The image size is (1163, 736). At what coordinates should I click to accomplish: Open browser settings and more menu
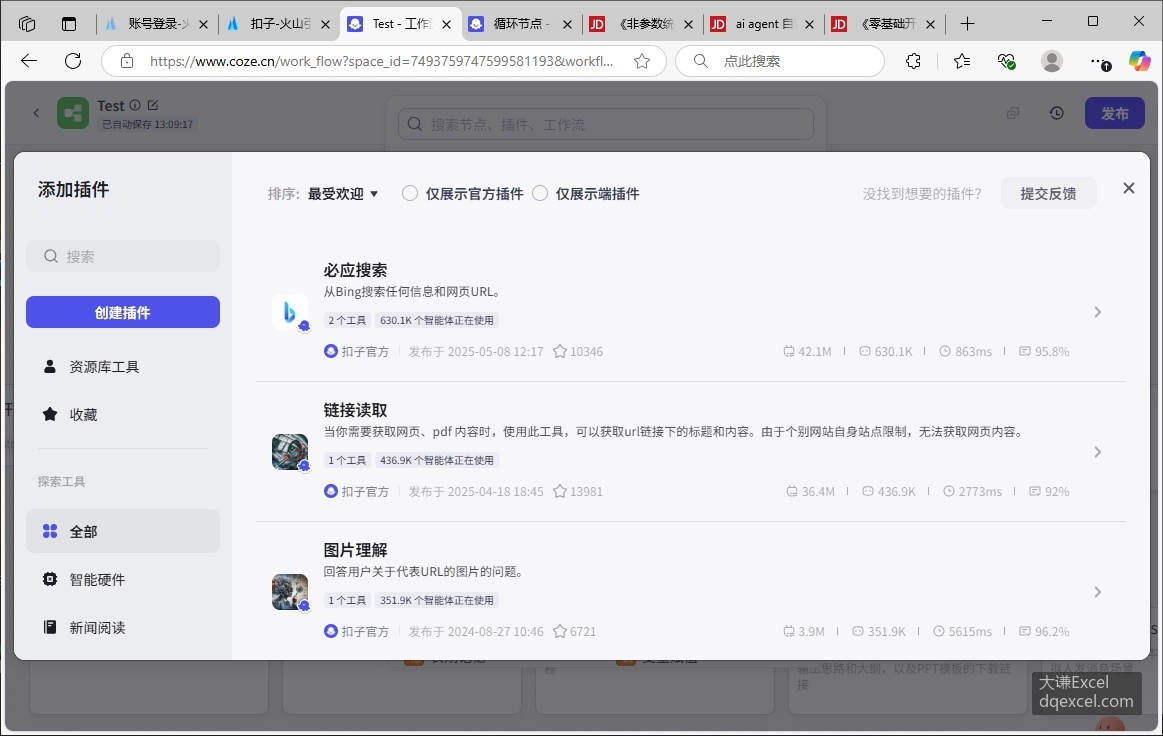coord(1099,61)
